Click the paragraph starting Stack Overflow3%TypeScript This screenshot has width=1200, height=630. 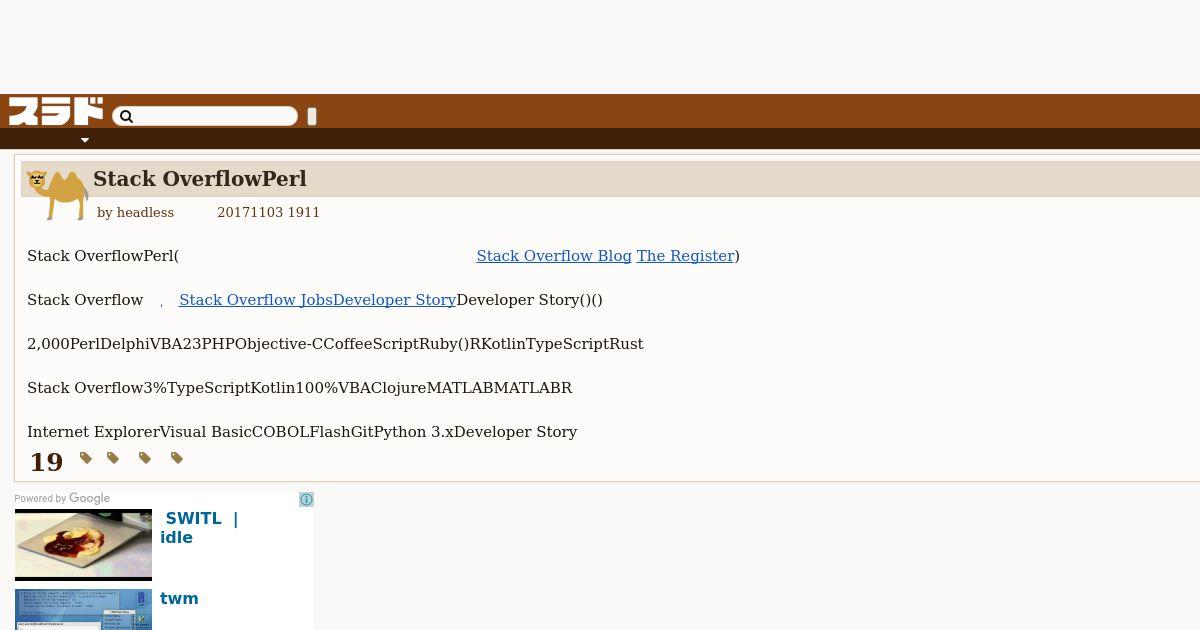coord(300,388)
